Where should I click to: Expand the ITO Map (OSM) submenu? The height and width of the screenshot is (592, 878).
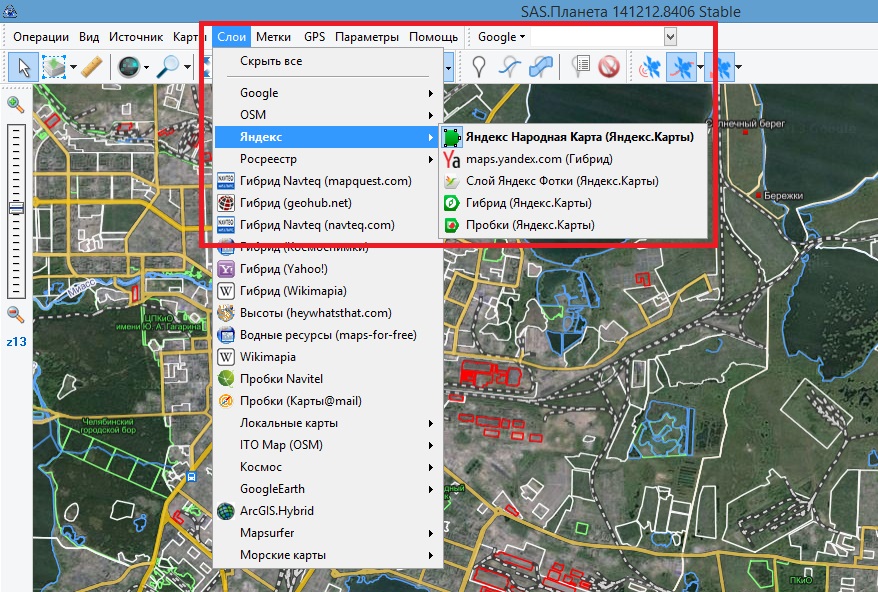click(328, 445)
